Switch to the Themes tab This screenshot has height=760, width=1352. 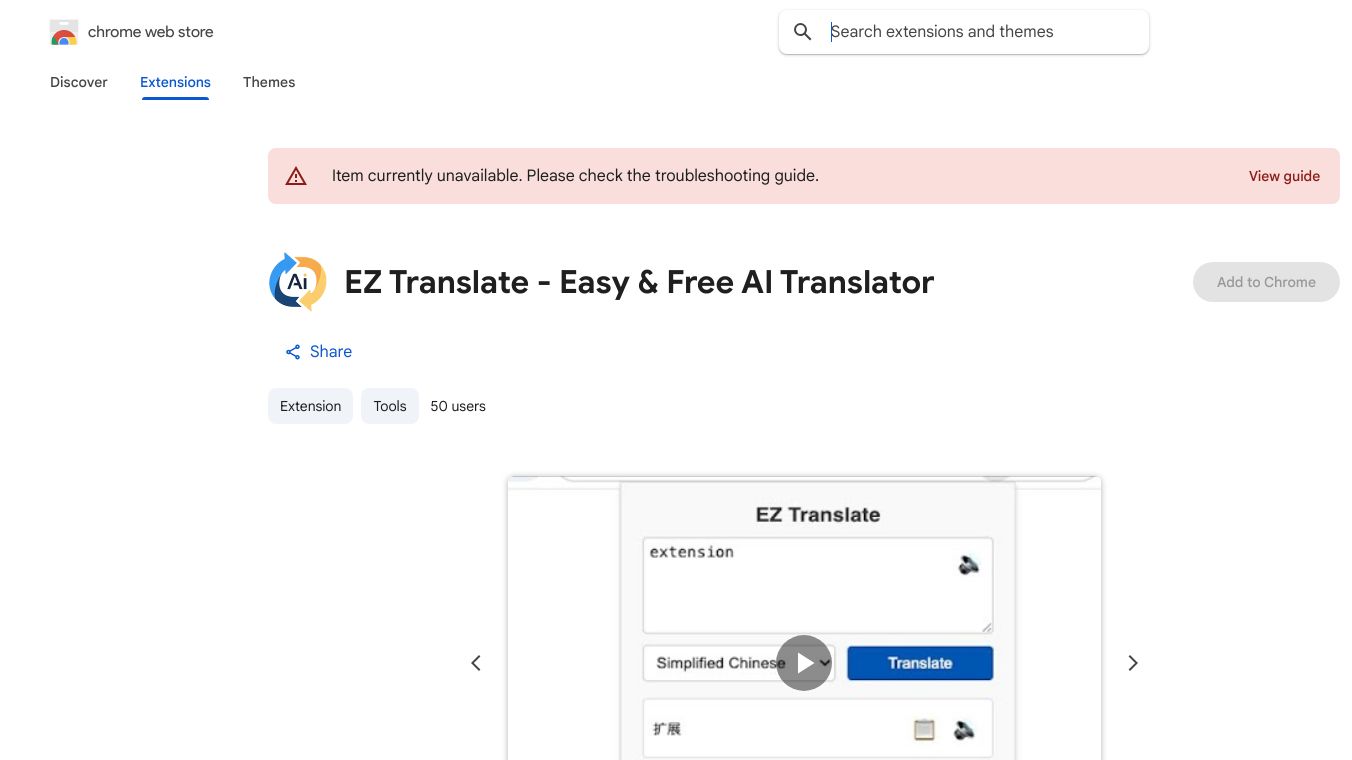(x=269, y=82)
